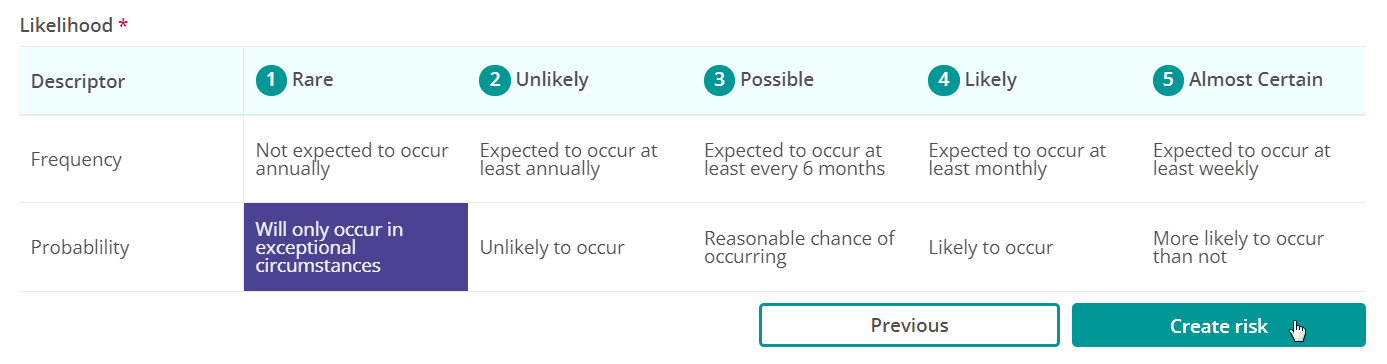Select 'More likely to occur than not'

coord(1253,247)
